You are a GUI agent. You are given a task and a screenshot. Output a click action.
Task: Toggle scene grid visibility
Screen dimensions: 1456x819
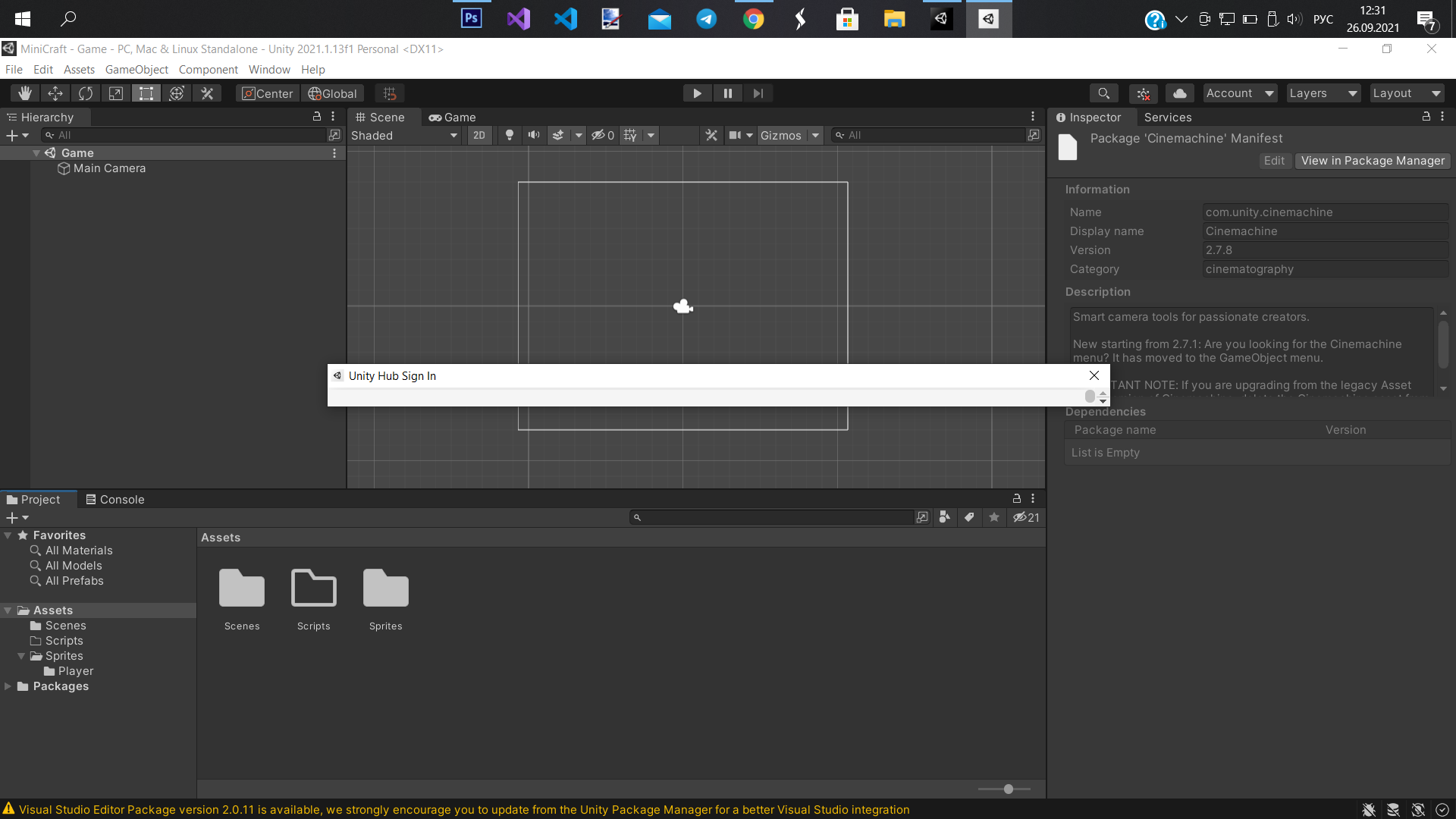click(630, 135)
